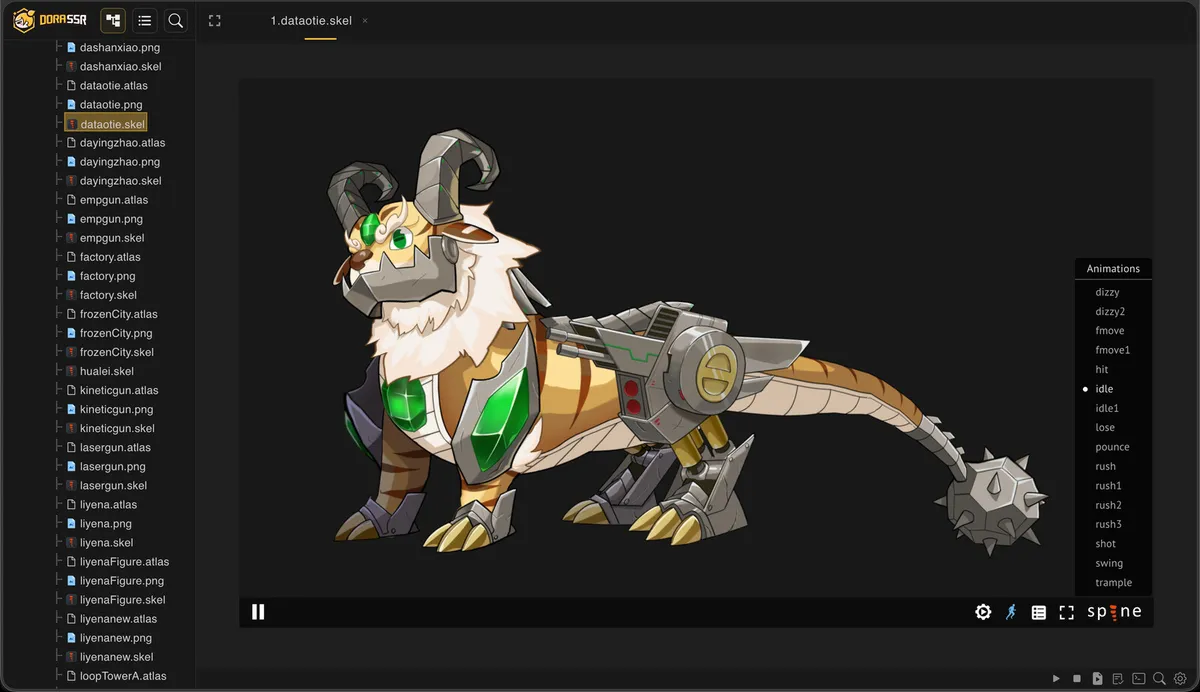Open Spine player speed settings gear
The height and width of the screenshot is (692, 1200).
coord(983,612)
